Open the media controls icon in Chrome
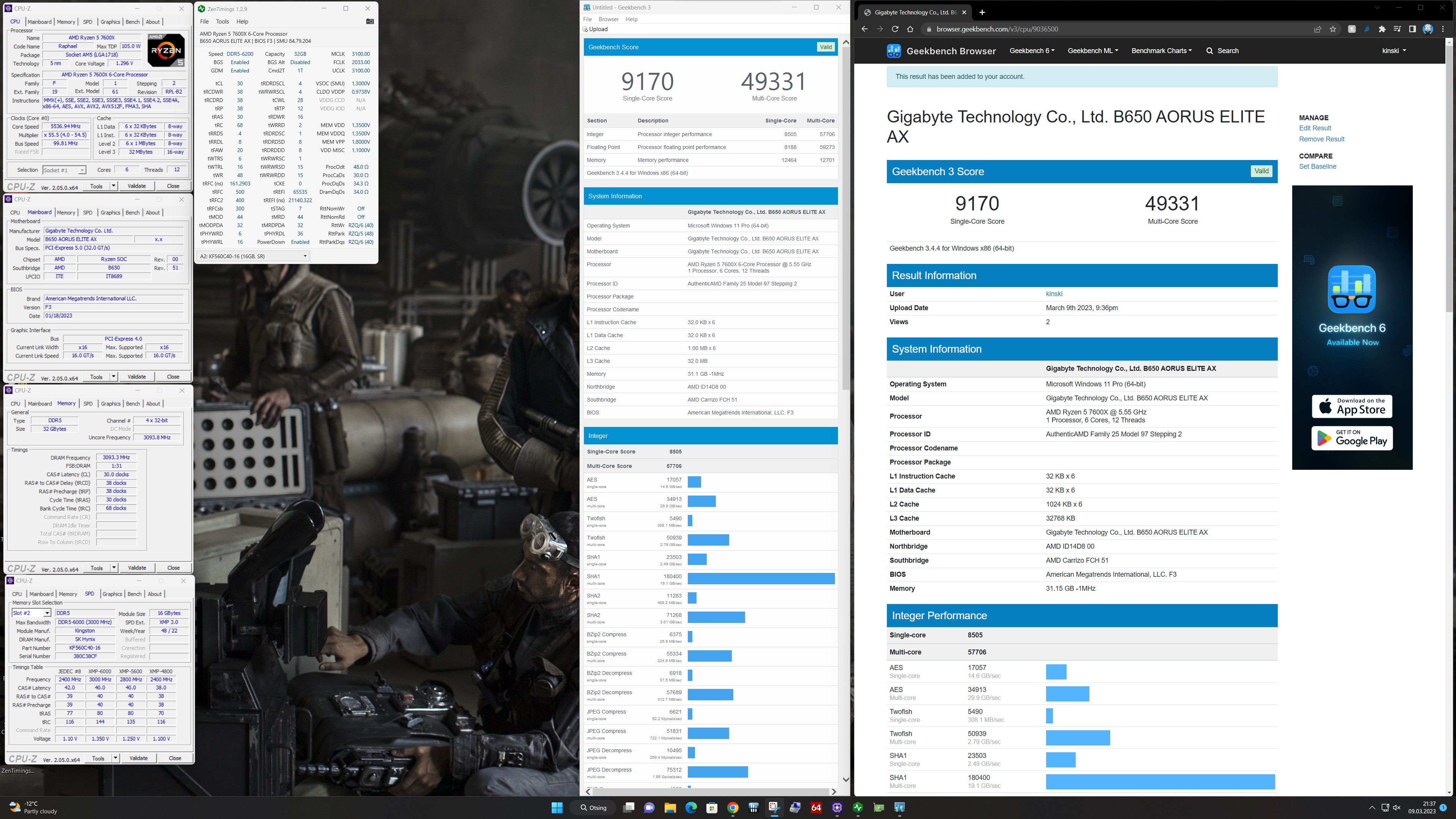This screenshot has width=1456, height=819. pos(1397,29)
